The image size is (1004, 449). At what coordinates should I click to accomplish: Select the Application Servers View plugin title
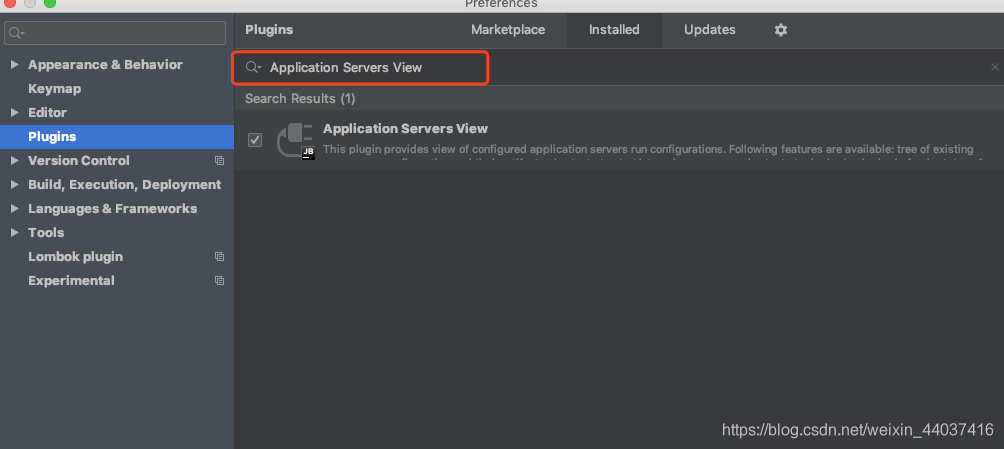point(405,129)
